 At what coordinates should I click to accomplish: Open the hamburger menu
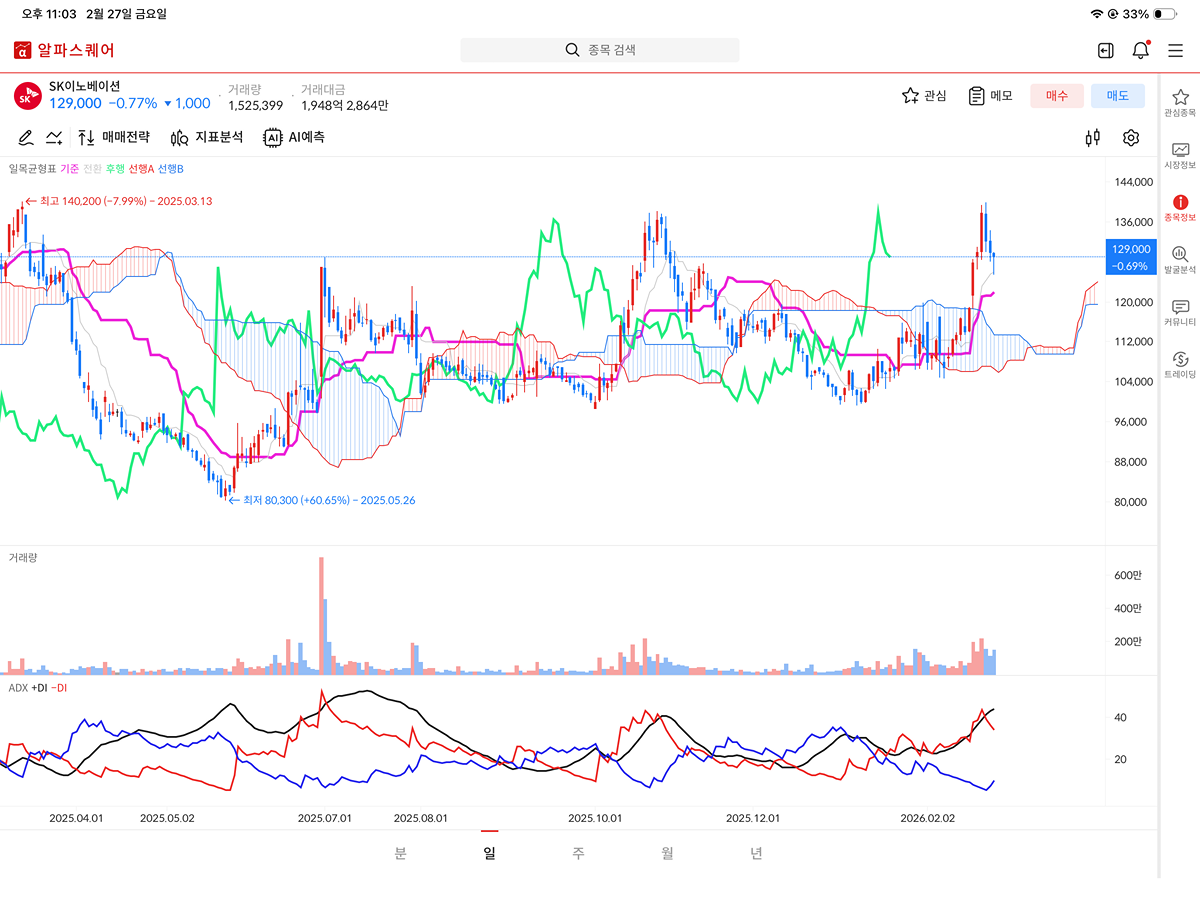coord(1176,50)
